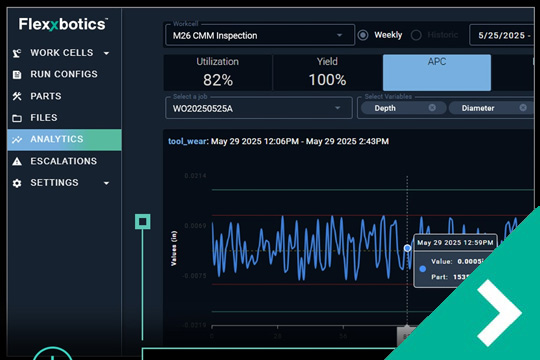This screenshot has height=360, width=540.
Task: Expand the Settings menu arrow
Action: [x=106, y=183]
